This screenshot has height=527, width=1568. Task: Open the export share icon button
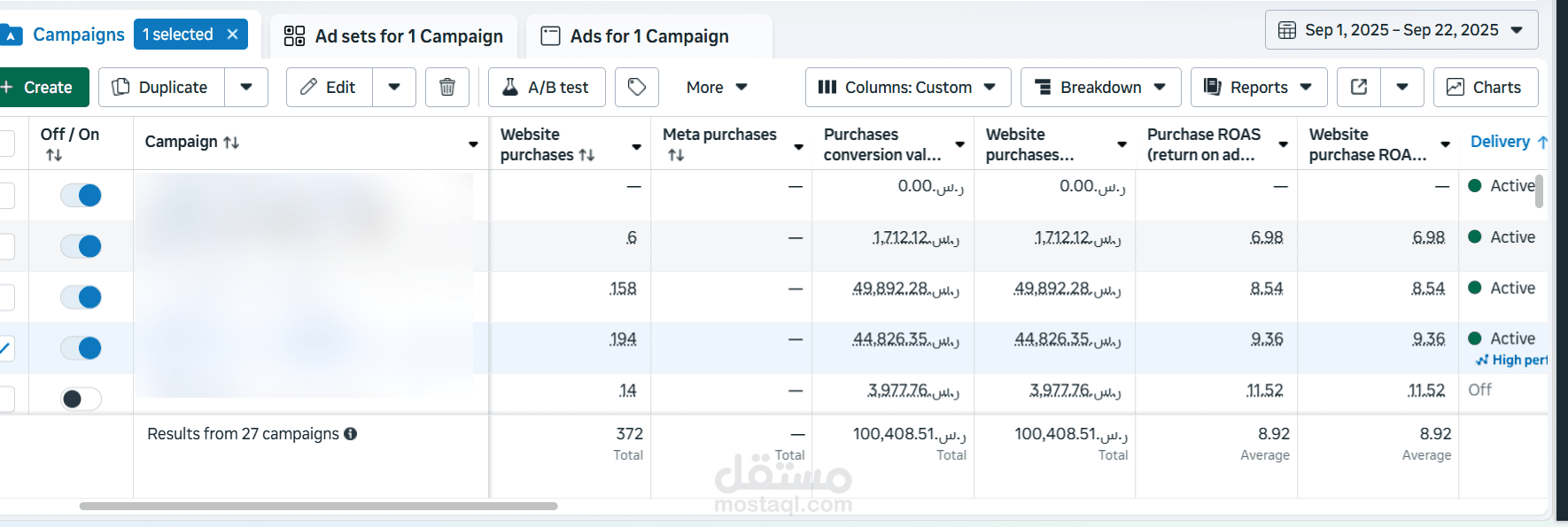click(x=1359, y=87)
